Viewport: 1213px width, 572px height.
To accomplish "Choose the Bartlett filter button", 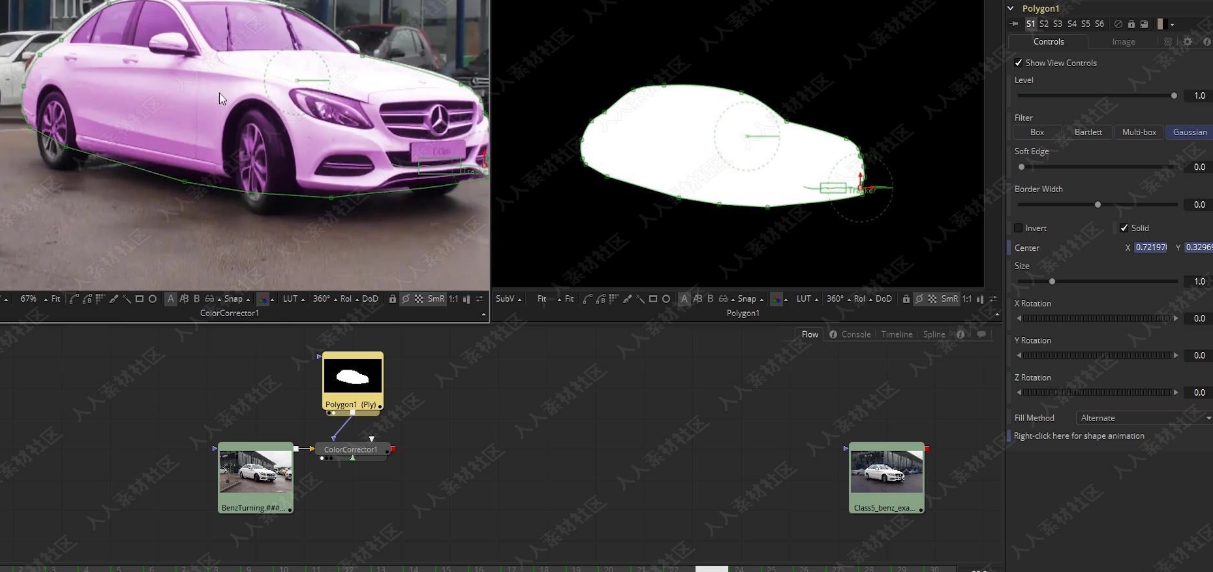I will [x=1088, y=132].
